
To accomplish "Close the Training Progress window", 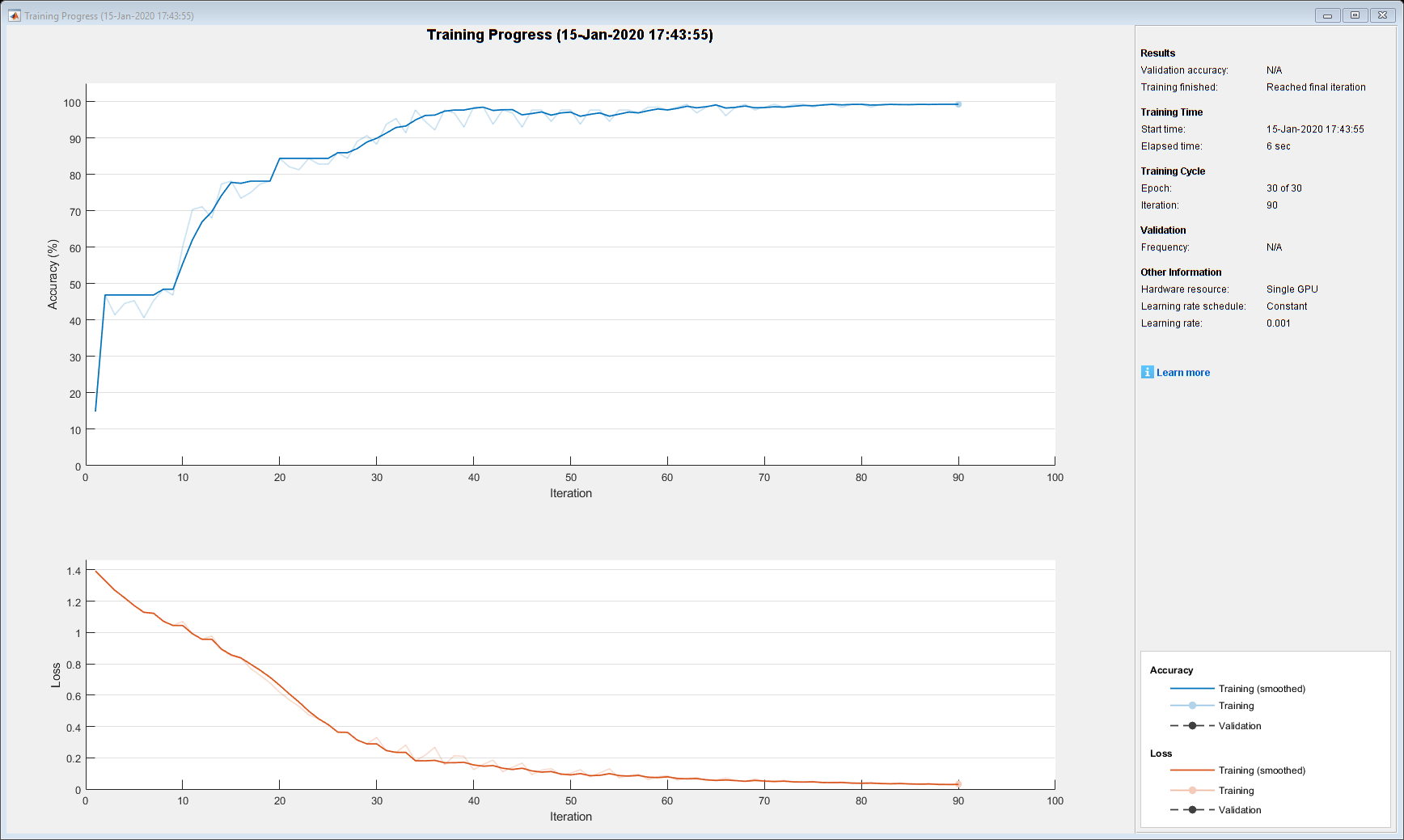I will click(x=1383, y=15).
